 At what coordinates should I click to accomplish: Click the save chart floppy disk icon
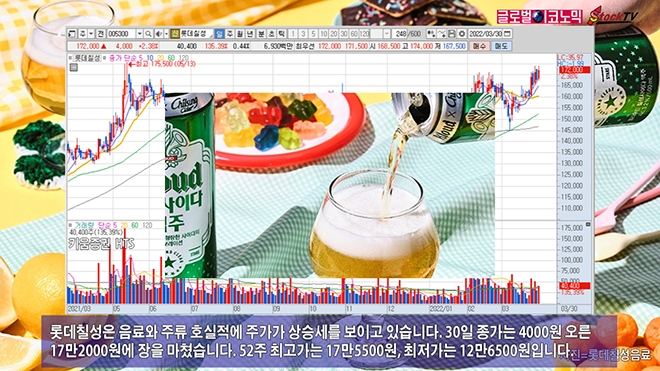pos(452,34)
